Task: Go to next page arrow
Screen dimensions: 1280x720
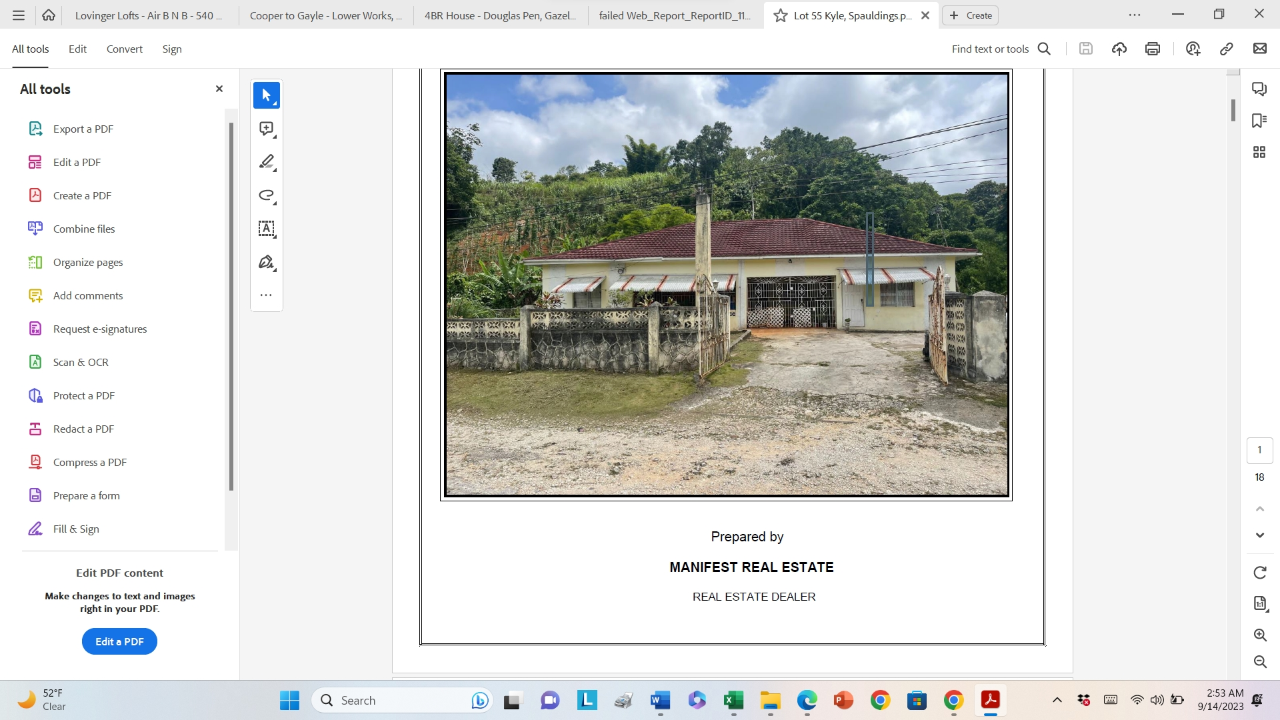Action: 1260,535
